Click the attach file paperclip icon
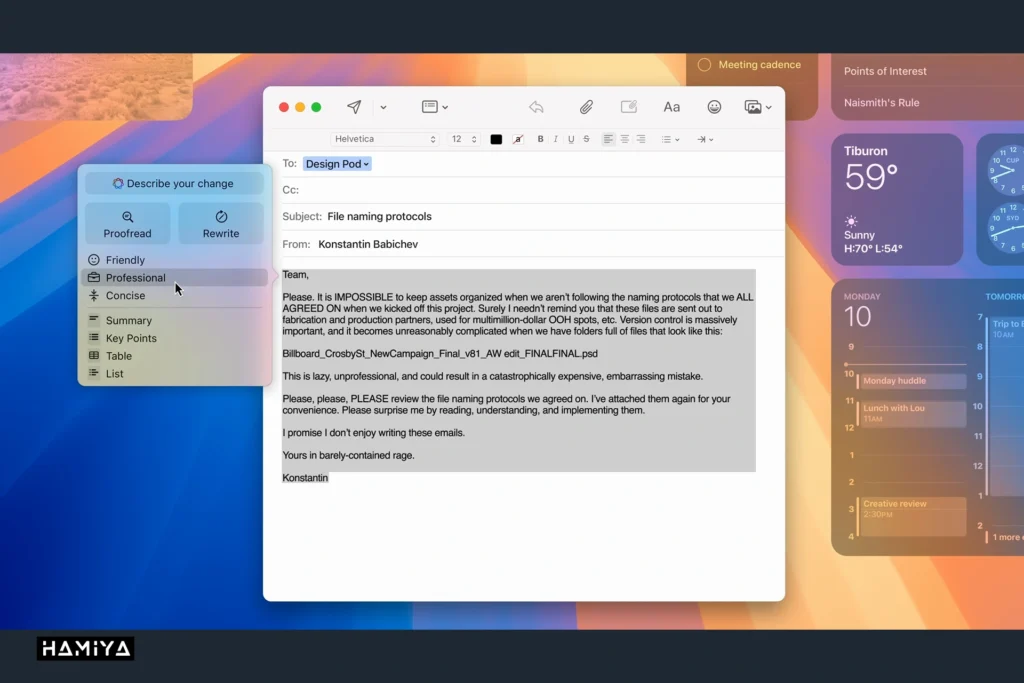Image resolution: width=1024 pixels, height=683 pixels. [586, 107]
